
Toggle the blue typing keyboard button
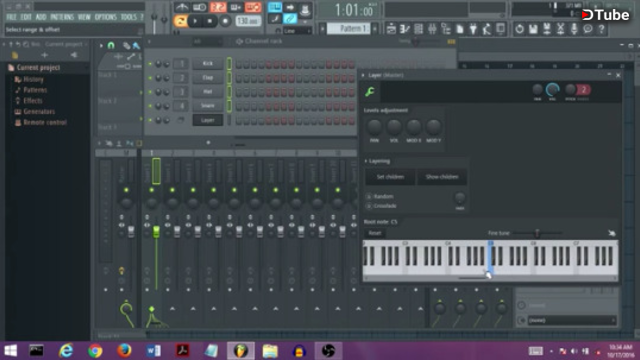click(x=275, y=7)
